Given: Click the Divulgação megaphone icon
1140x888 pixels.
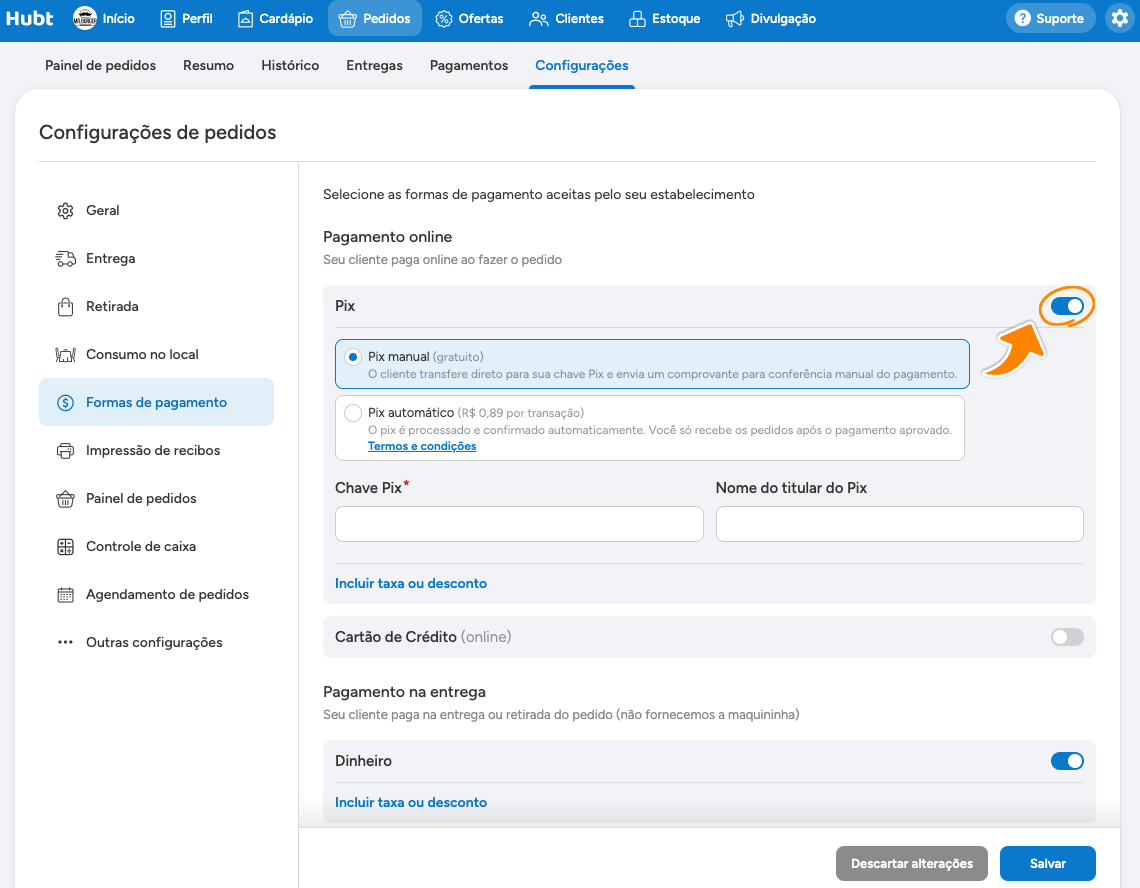Looking at the screenshot, I should pos(734,19).
